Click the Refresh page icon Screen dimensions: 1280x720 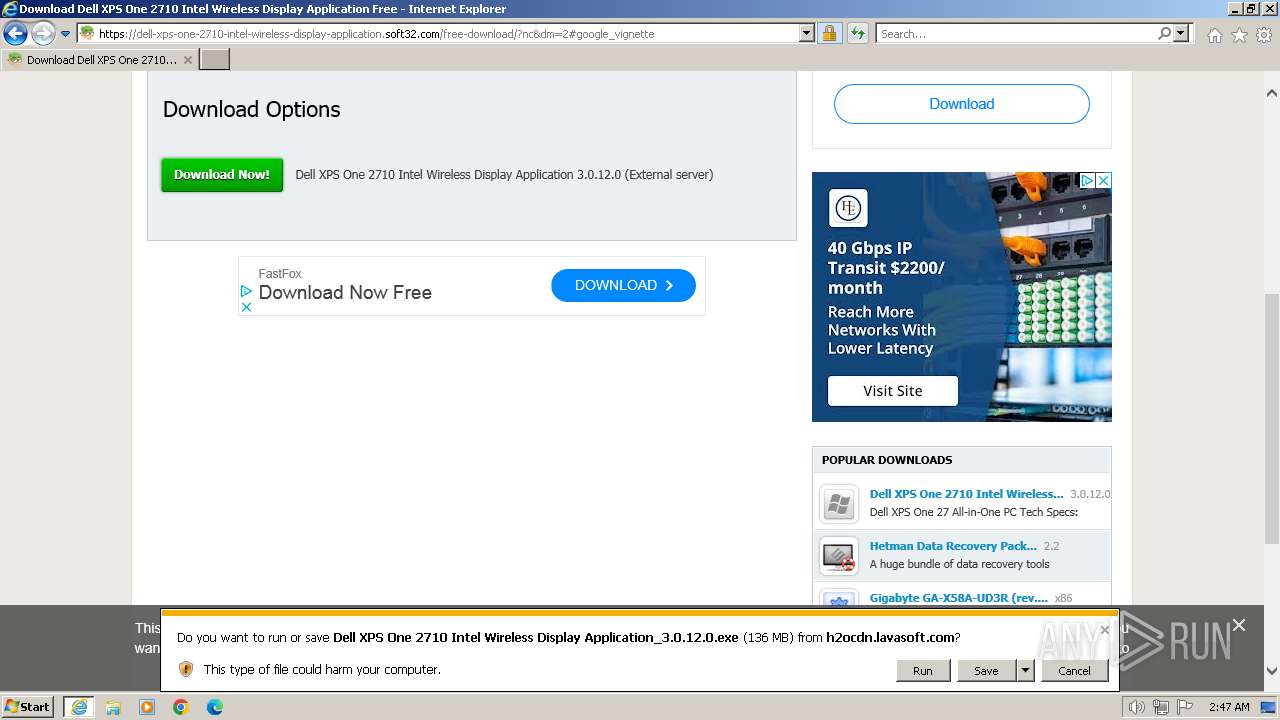coord(857,34)
